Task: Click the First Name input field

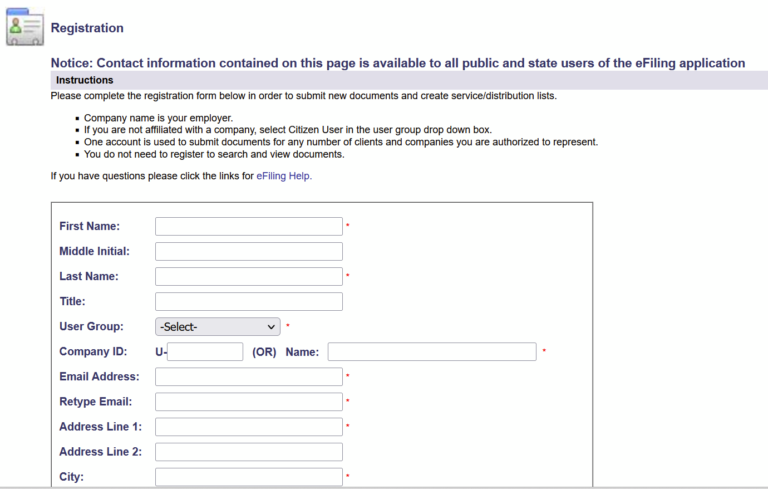Action: coord(249,226)
